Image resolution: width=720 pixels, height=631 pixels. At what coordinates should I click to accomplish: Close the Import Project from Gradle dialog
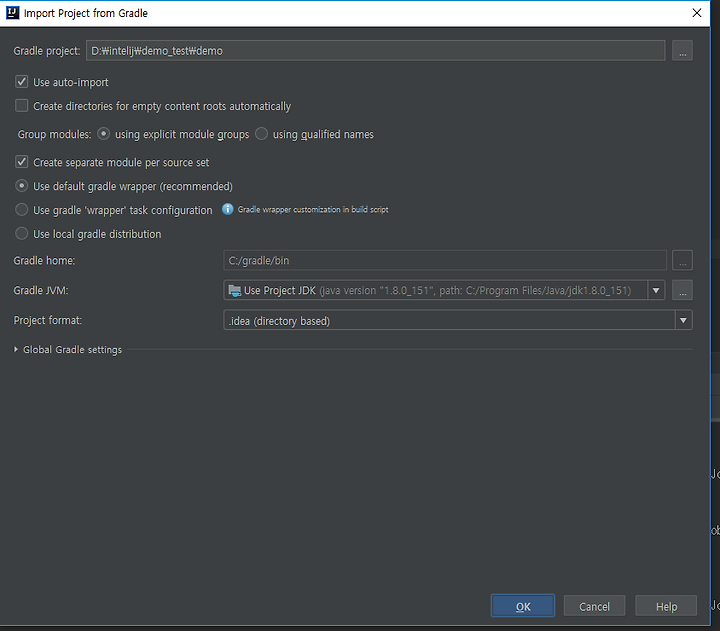coord(697,13)
